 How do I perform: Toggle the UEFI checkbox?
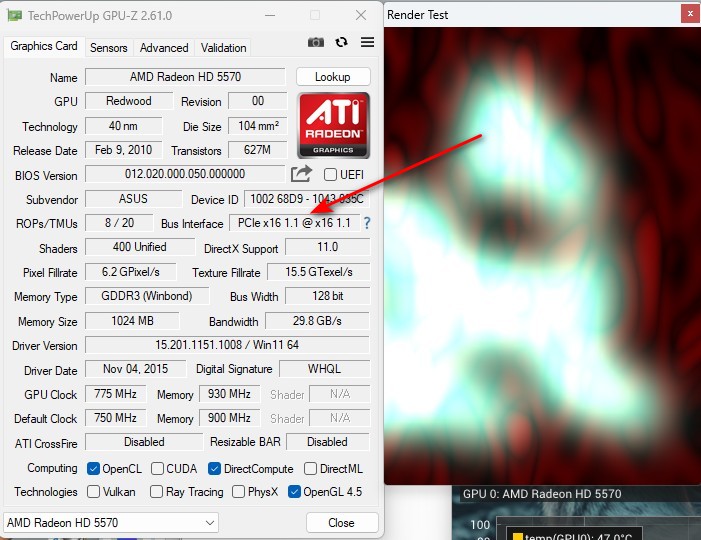(330, 174)
